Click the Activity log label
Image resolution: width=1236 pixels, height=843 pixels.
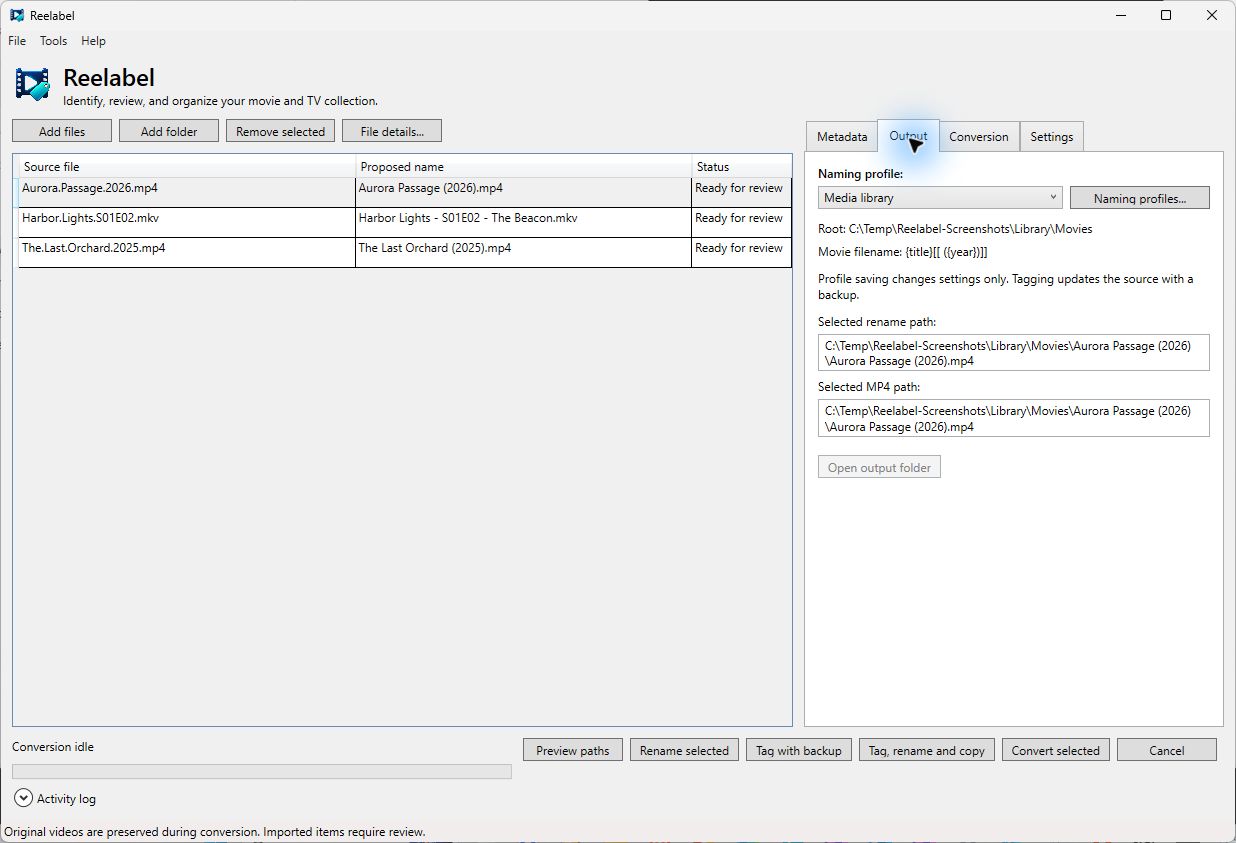click(x=66, y=799)
